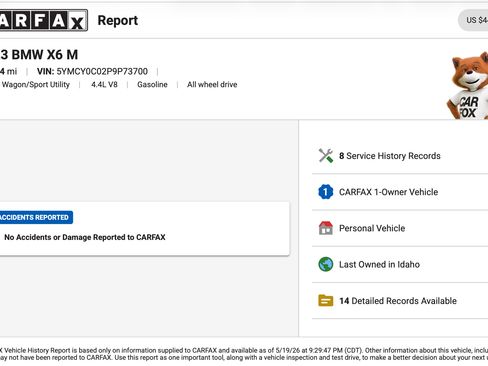Click the globe Last Owned icon
The width and height of the screenshot is (488, 366).
click(326, 264)
